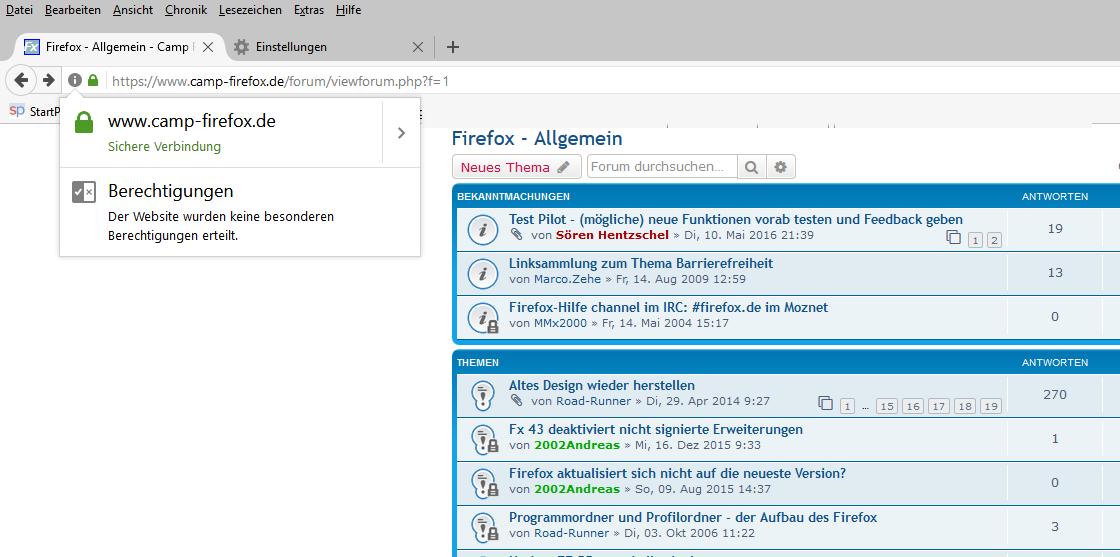This screenshot has width=1120, height=557.
Task: Click the Neues Thema button
Action: [x=516, y=167]
